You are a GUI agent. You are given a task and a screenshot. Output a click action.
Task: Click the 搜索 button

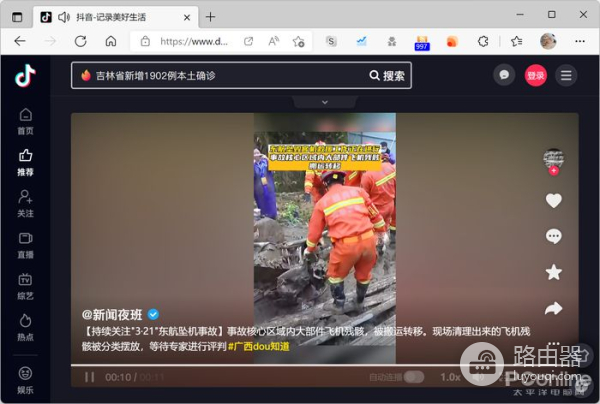[387, 75]
